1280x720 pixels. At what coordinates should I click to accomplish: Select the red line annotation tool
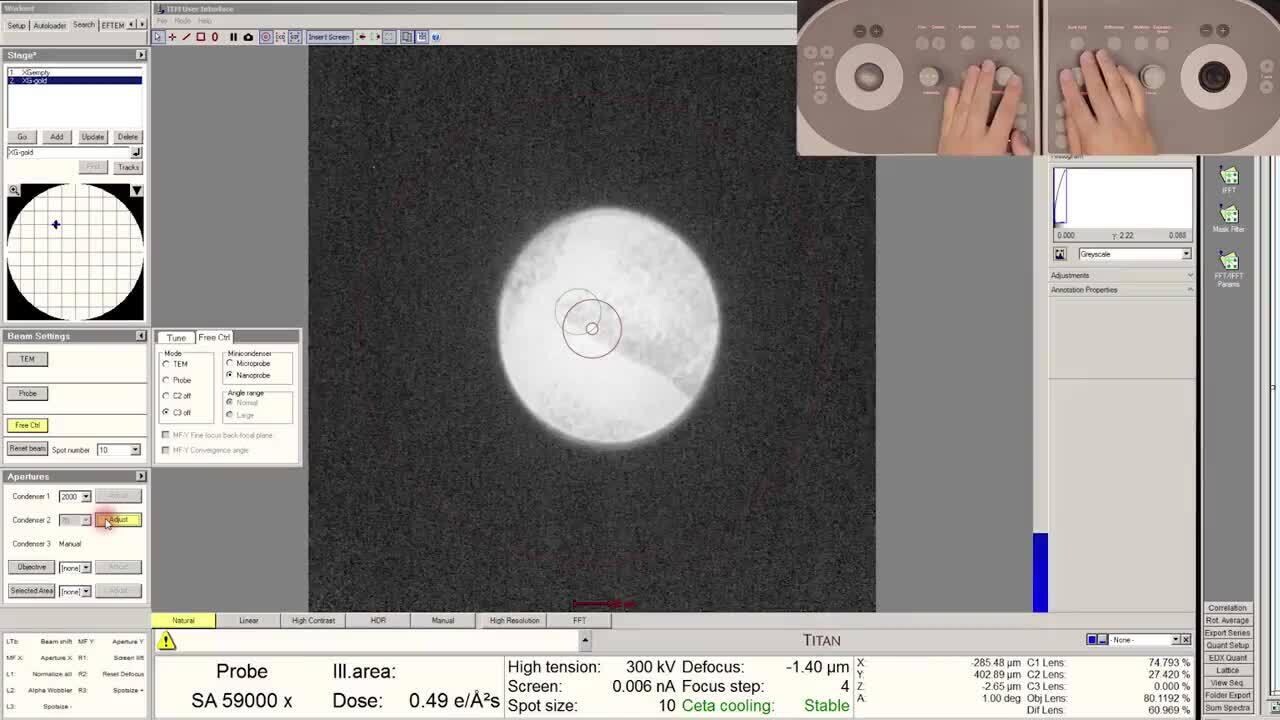click(x=186, y=37)
